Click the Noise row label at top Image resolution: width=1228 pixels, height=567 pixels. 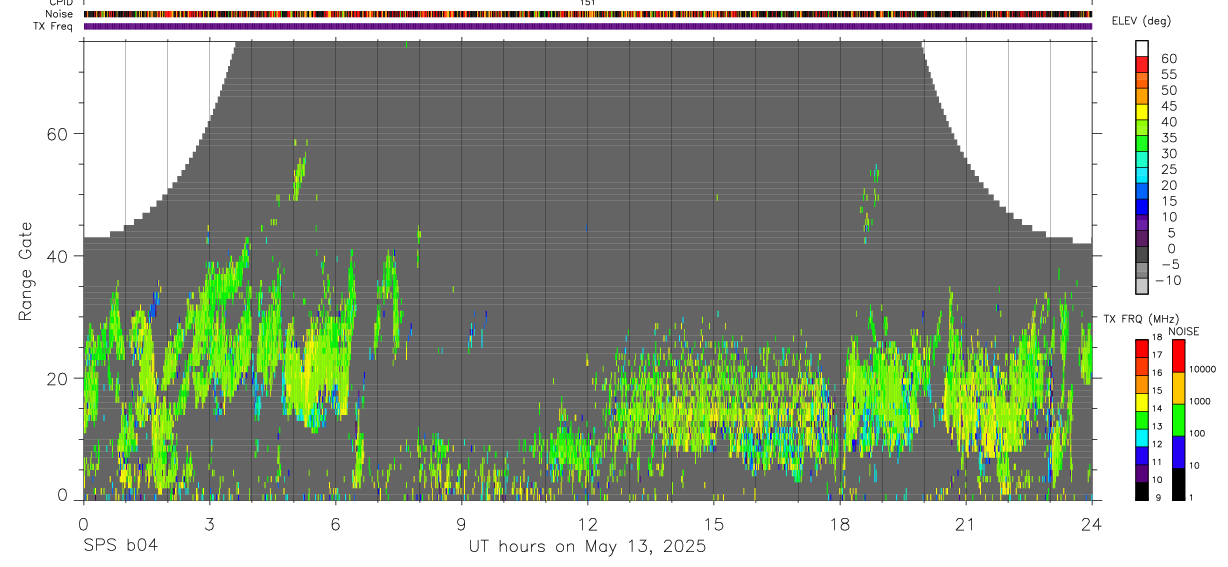[59, 14]
